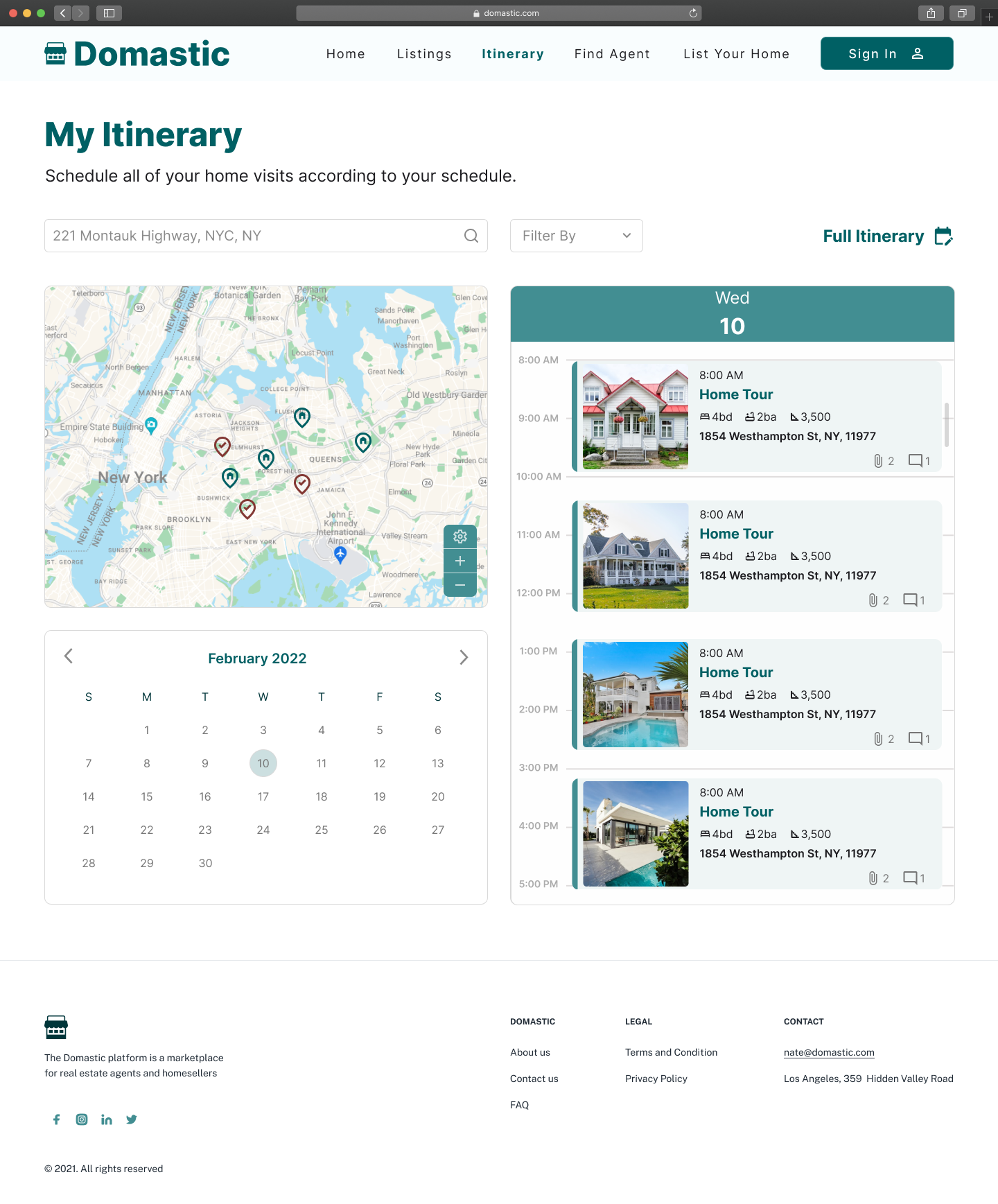998x1204 pixels.
Task: Expand the Filter By dropdown
Action: tap(577, 236)
